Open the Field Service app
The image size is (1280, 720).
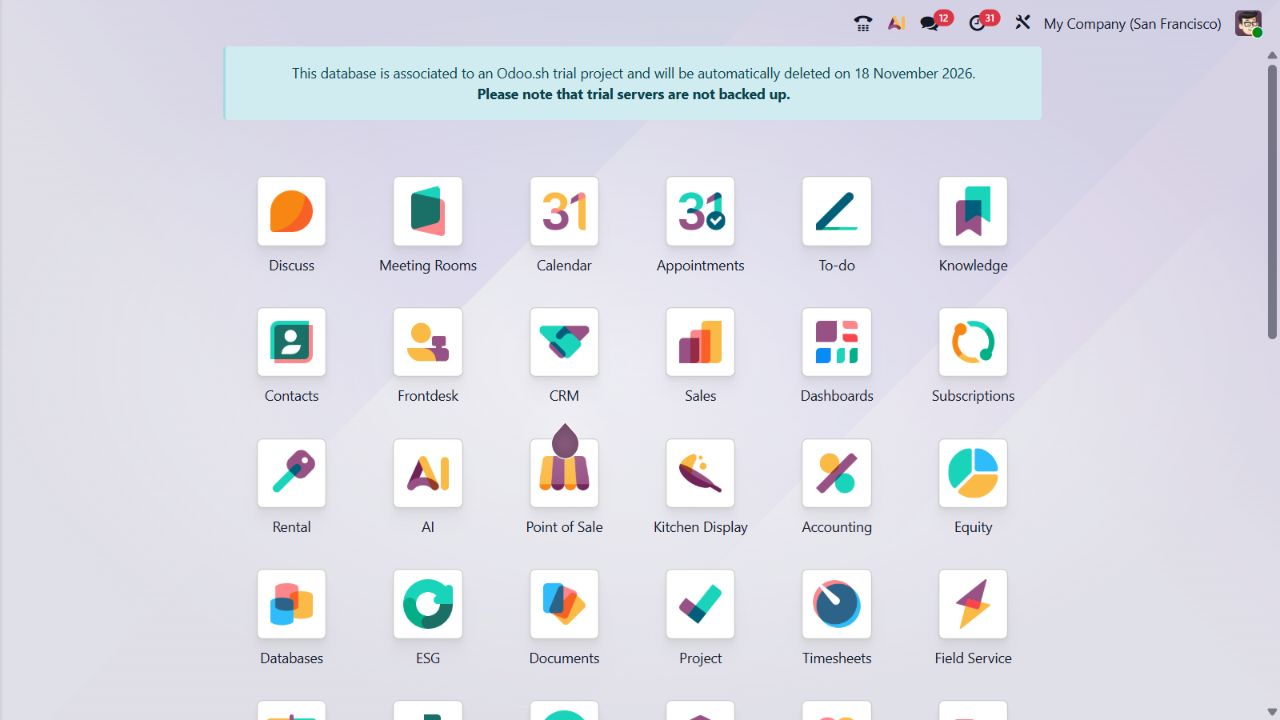pyautogui.click(x=973, y=604)
